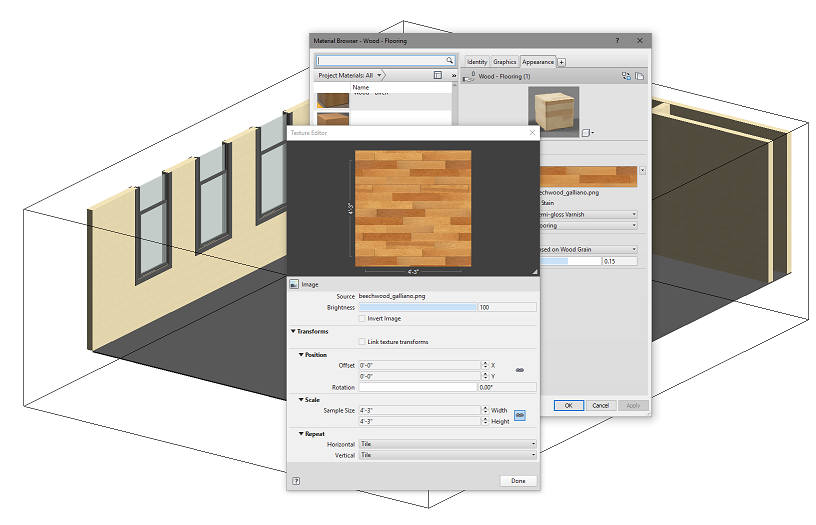Click the Offset Y input field
The width and height of the screenshot is (816, 525).
pyautogui.click(x=419, y=376)
